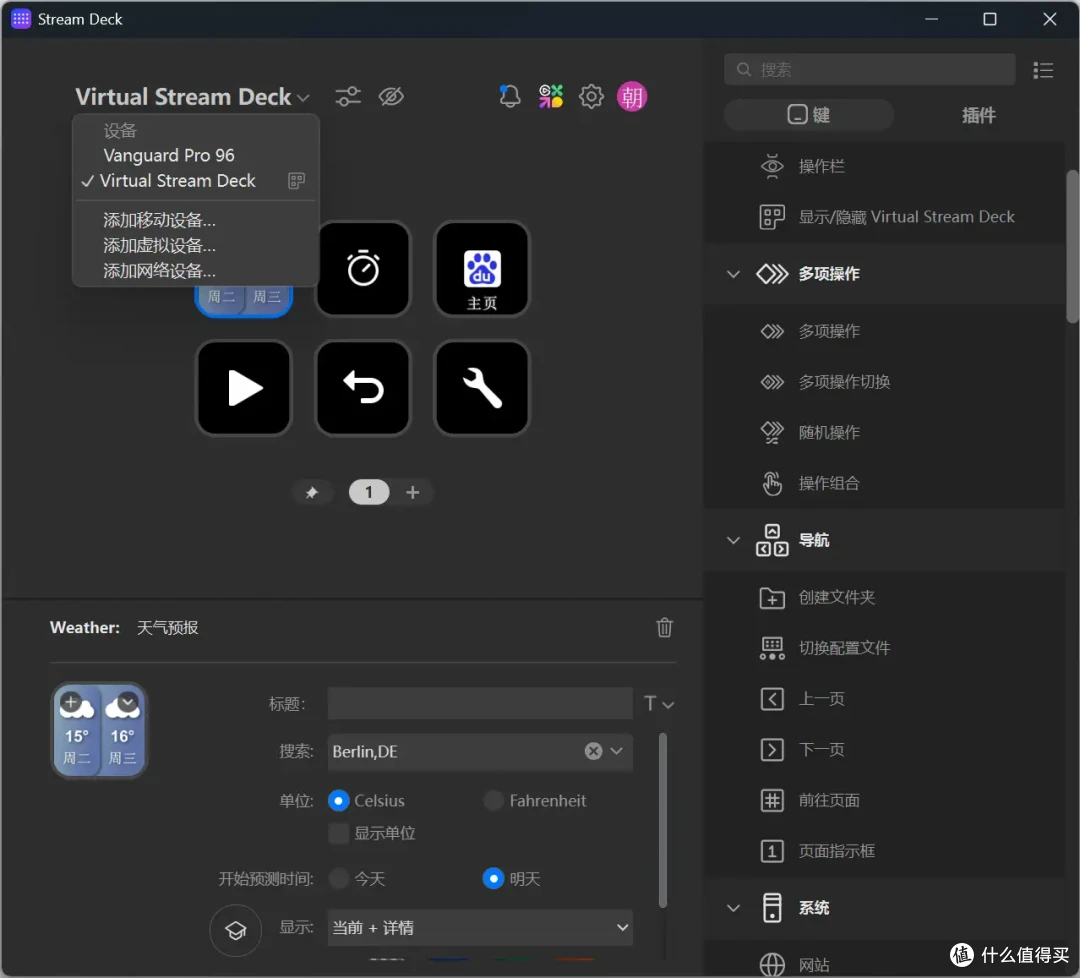1080x978 pixels.
Task: Open Virtual Stream Deck device dropdown
Action: coord(192,97)
